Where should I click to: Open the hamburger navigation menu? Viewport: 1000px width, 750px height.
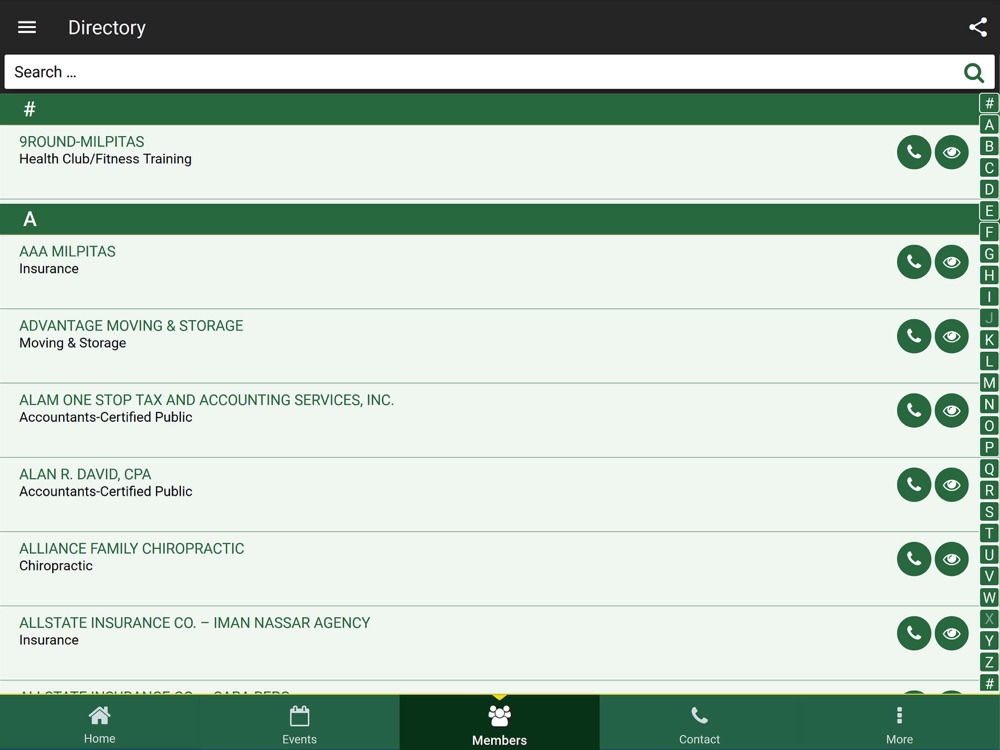pyautogui.click(x=27, y=27)
